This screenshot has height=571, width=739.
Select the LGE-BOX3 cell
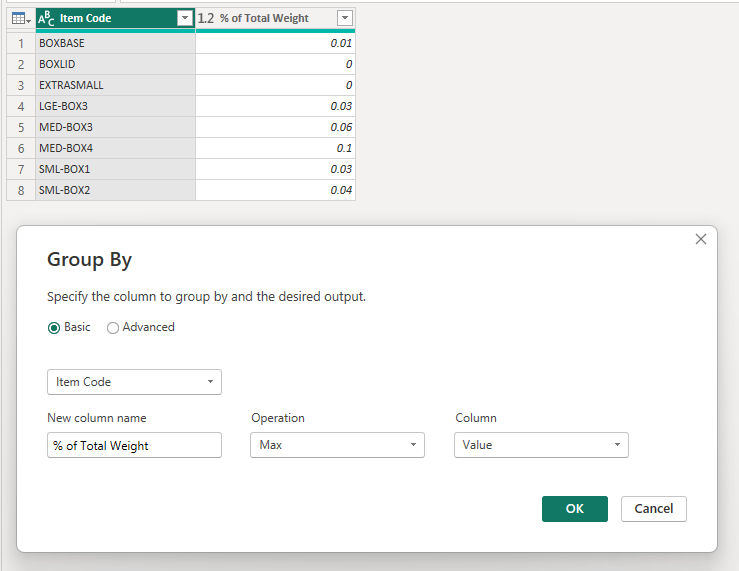pos(115,106)
